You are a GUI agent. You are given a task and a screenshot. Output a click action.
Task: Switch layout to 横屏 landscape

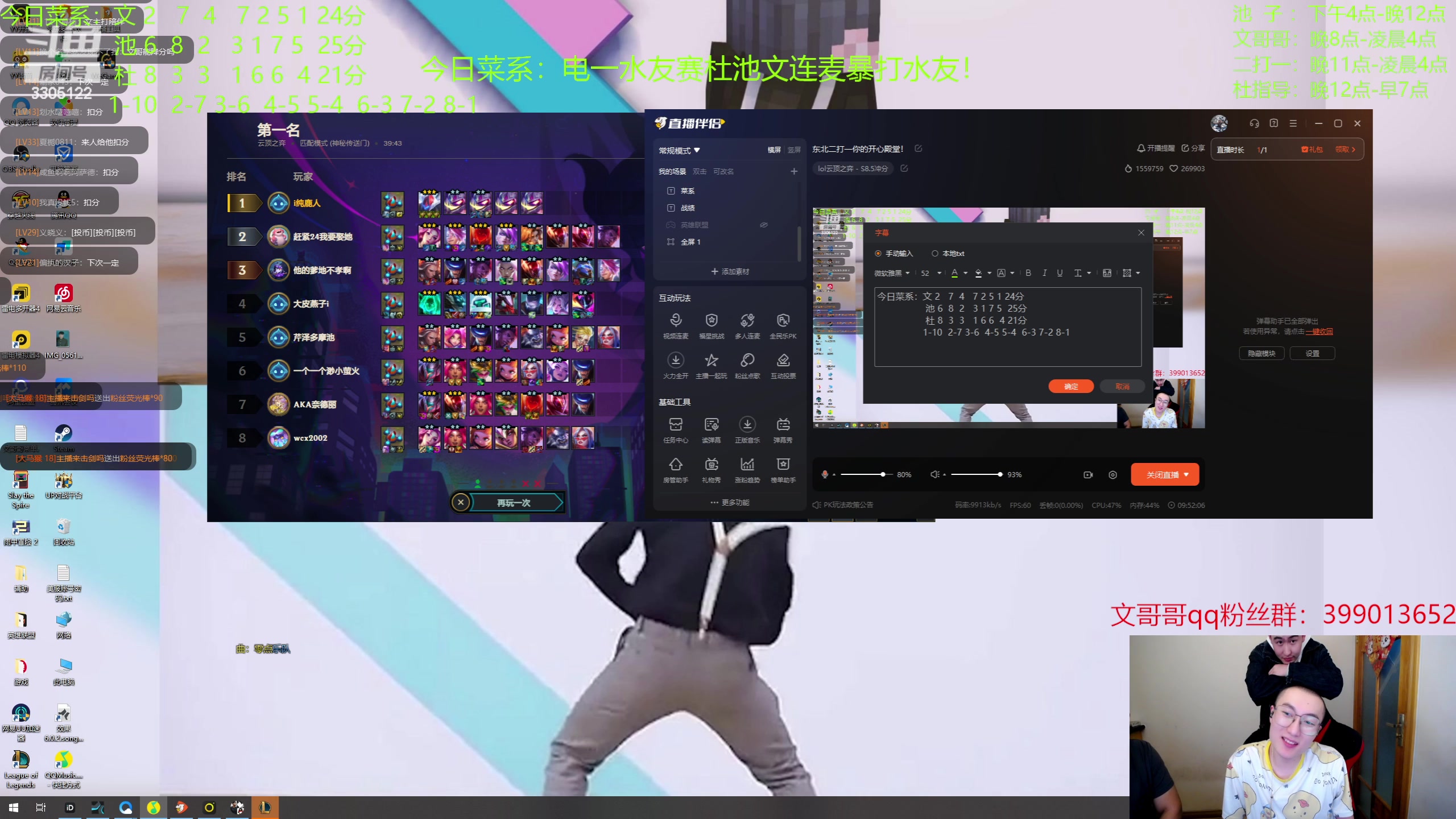pos(774,150)
